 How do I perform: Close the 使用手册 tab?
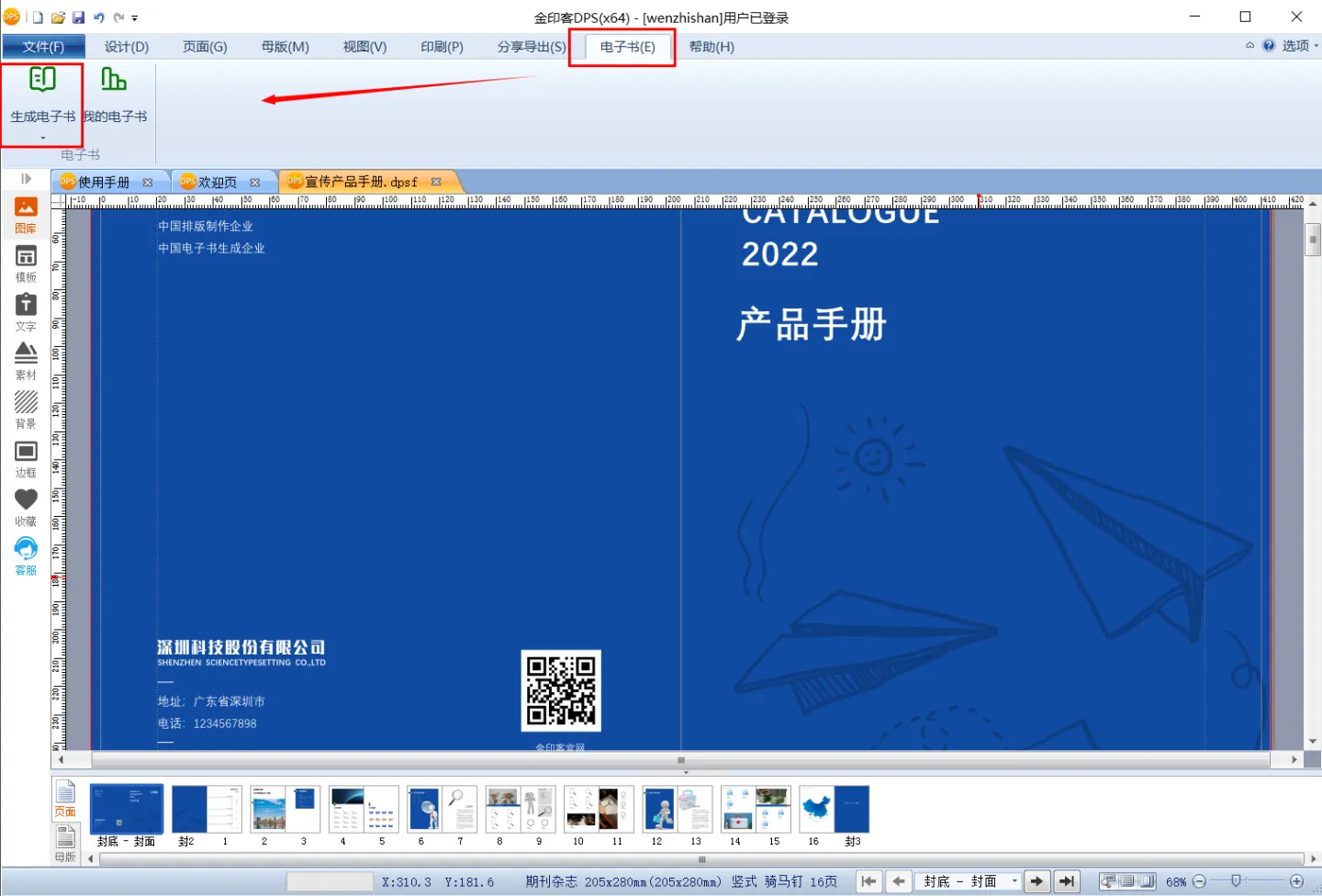[x=148, y=182]
